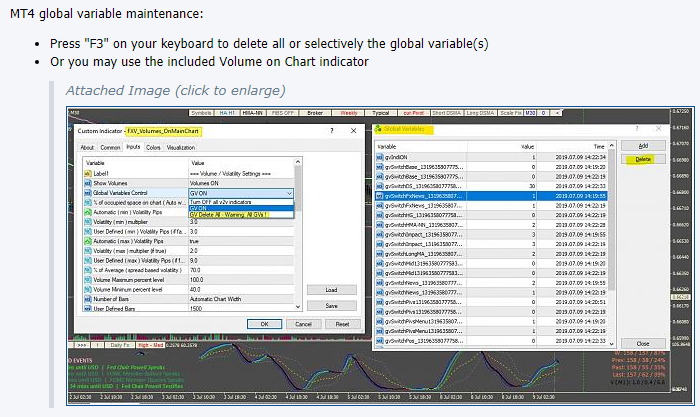Toggle the Long DSMA chart button

480,113
